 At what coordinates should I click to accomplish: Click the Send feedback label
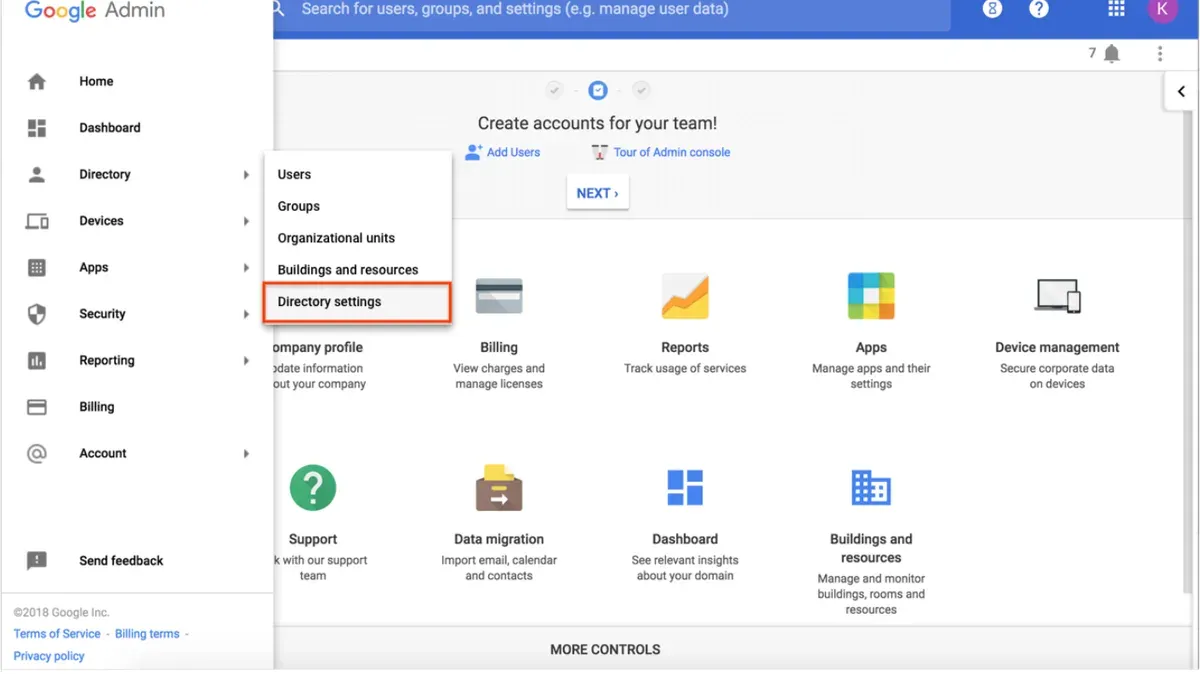121,561
